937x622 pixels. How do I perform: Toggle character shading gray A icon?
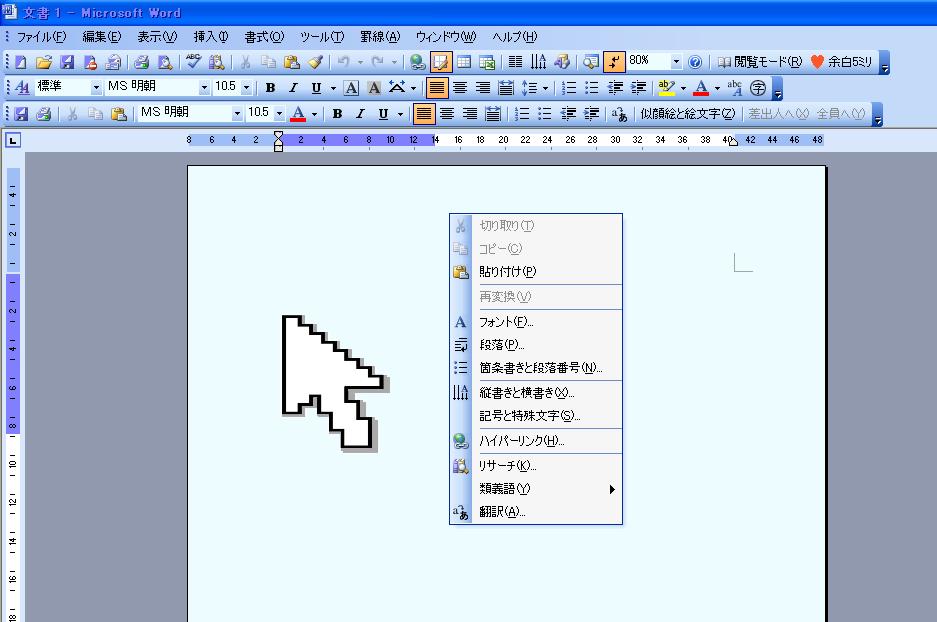[374, 88]
